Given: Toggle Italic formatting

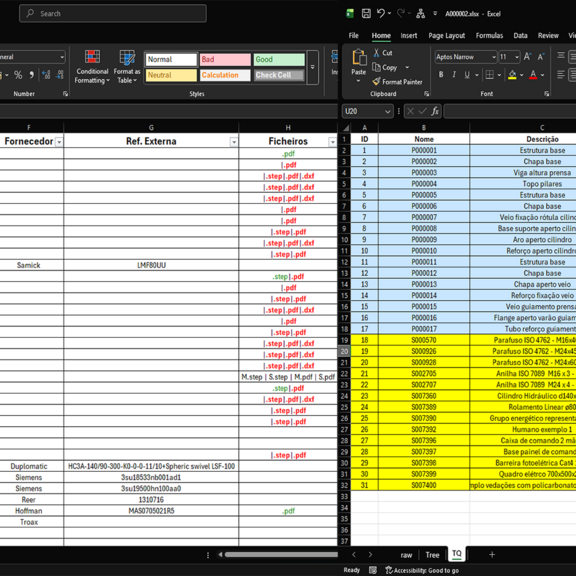Looking at the screenshot, I should pyautogui.click(x=454, y=75).
